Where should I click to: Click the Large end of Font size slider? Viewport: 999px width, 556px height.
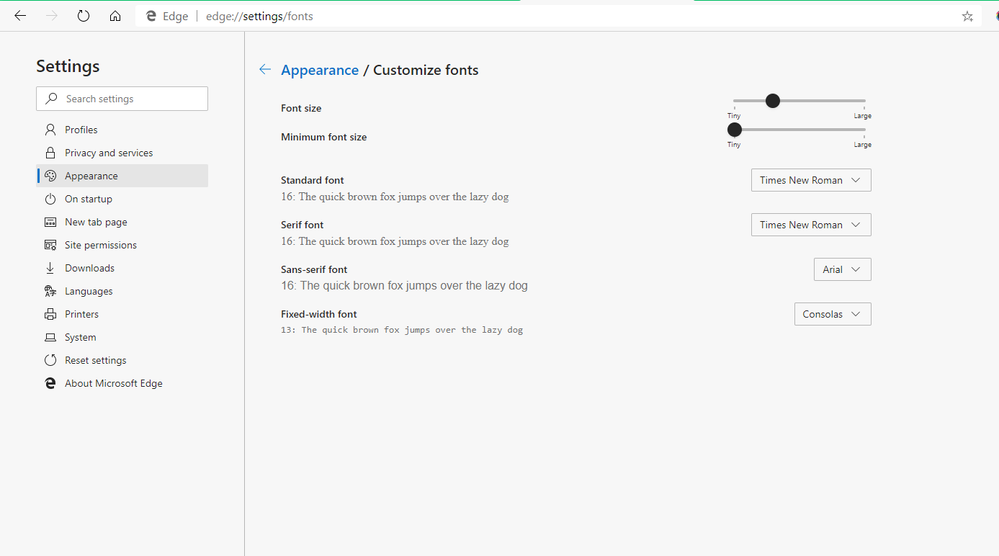coord(863,116)
